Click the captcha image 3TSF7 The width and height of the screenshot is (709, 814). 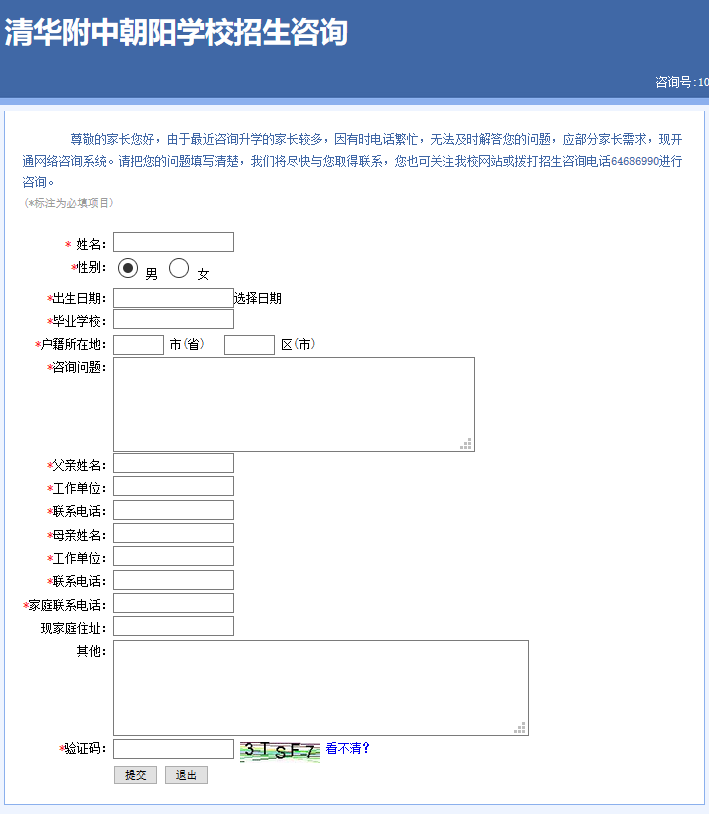click(280, 751)
